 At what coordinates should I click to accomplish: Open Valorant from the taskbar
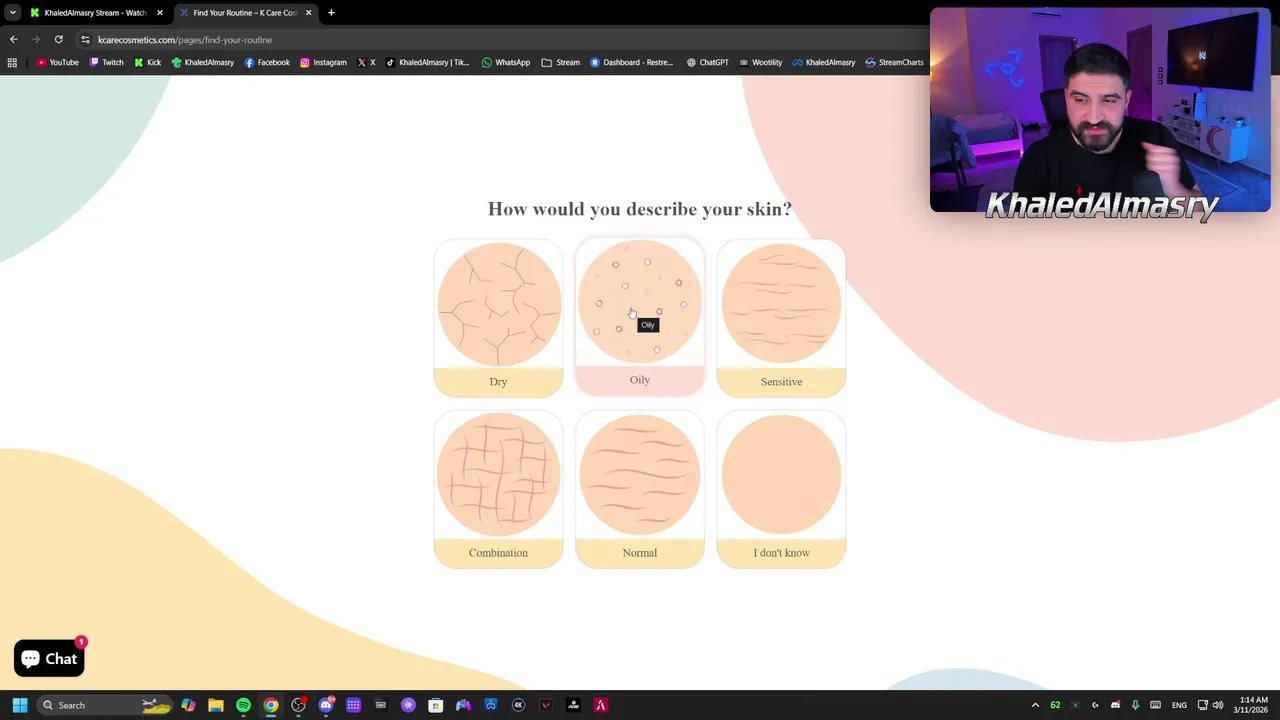click(546, 705)
